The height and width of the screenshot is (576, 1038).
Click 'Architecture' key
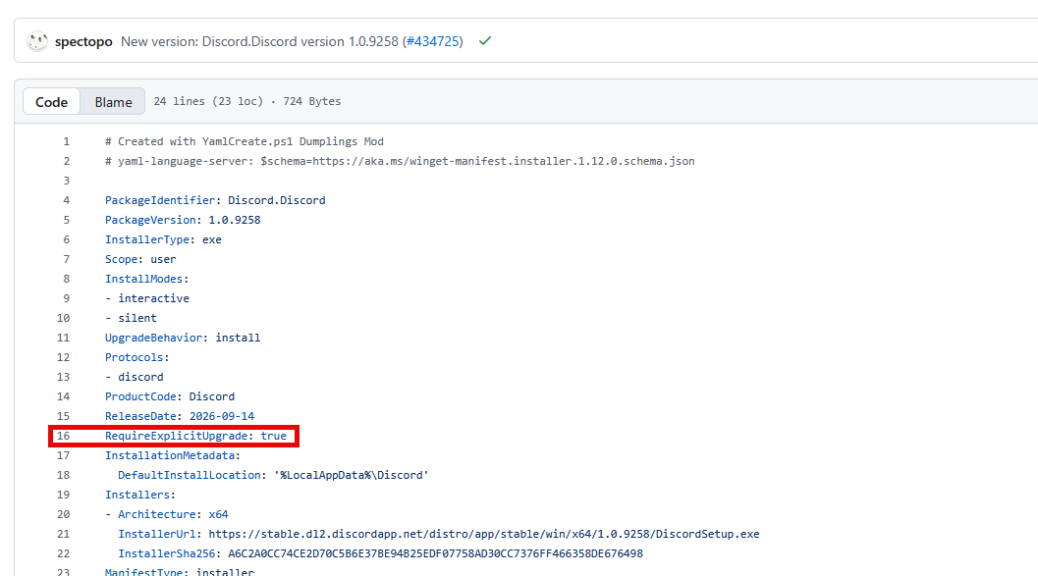157,514
